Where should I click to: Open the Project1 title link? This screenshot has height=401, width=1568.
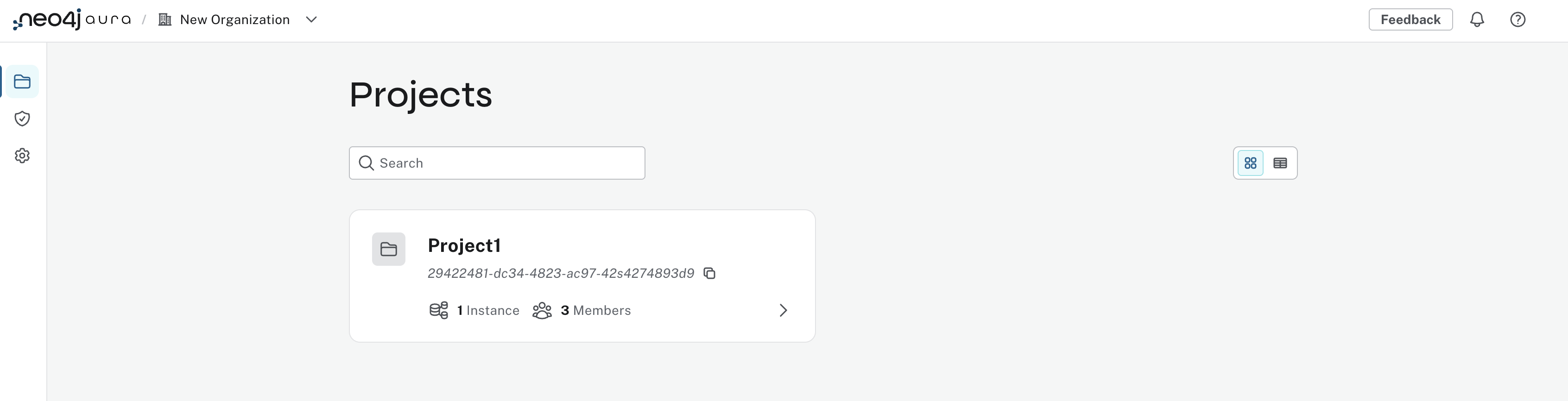(x=464, y=245)
